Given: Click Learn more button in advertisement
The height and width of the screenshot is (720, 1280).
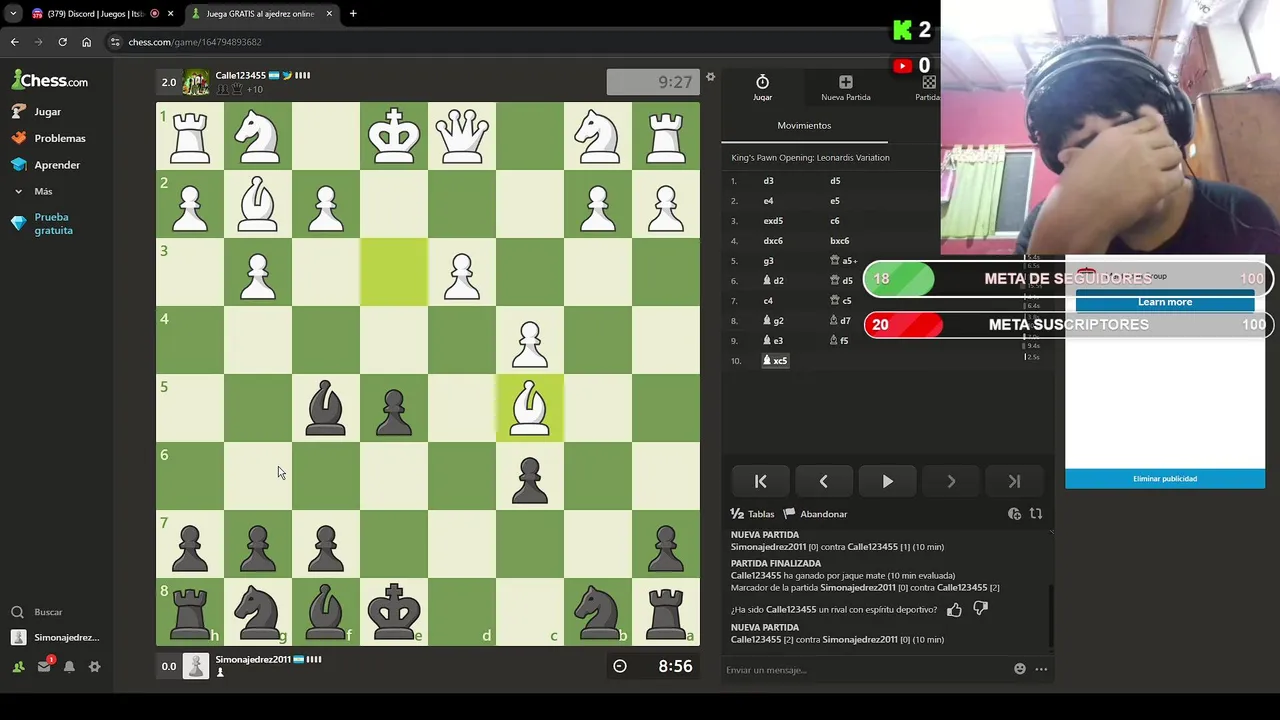Looking at the screenshot, I should [x=1165, y=302].
